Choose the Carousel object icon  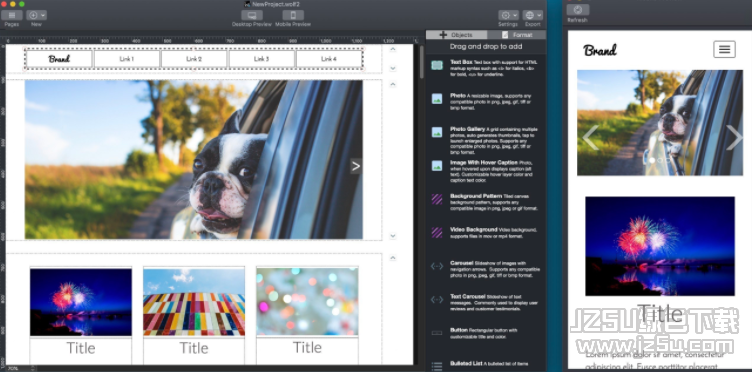(437, 266)
